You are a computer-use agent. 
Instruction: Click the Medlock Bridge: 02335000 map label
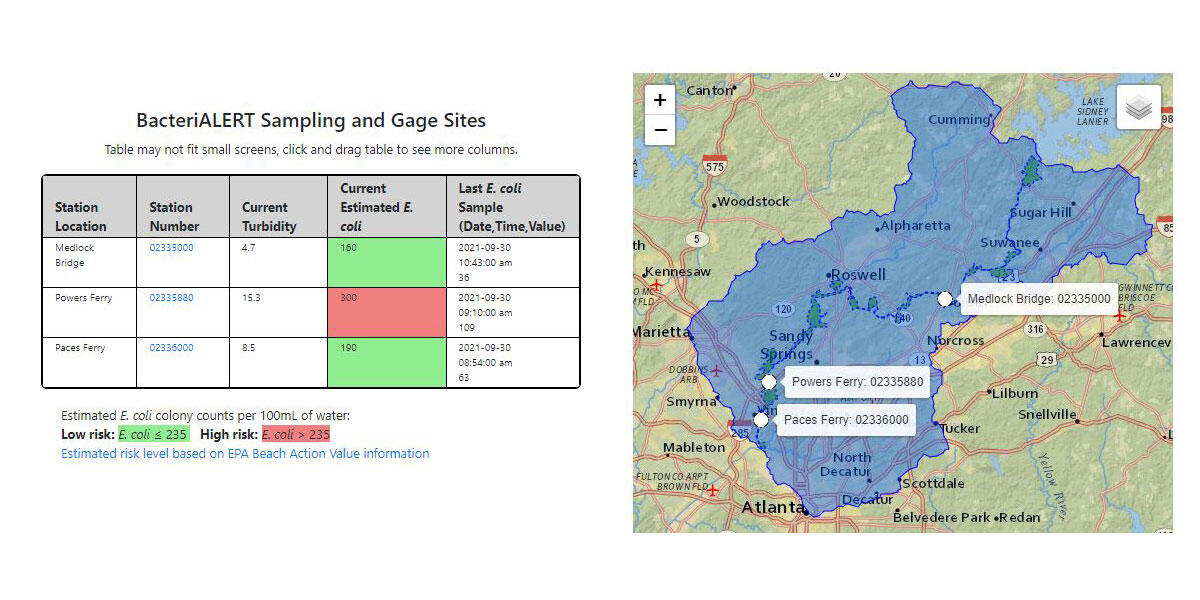coord(1040,298)
